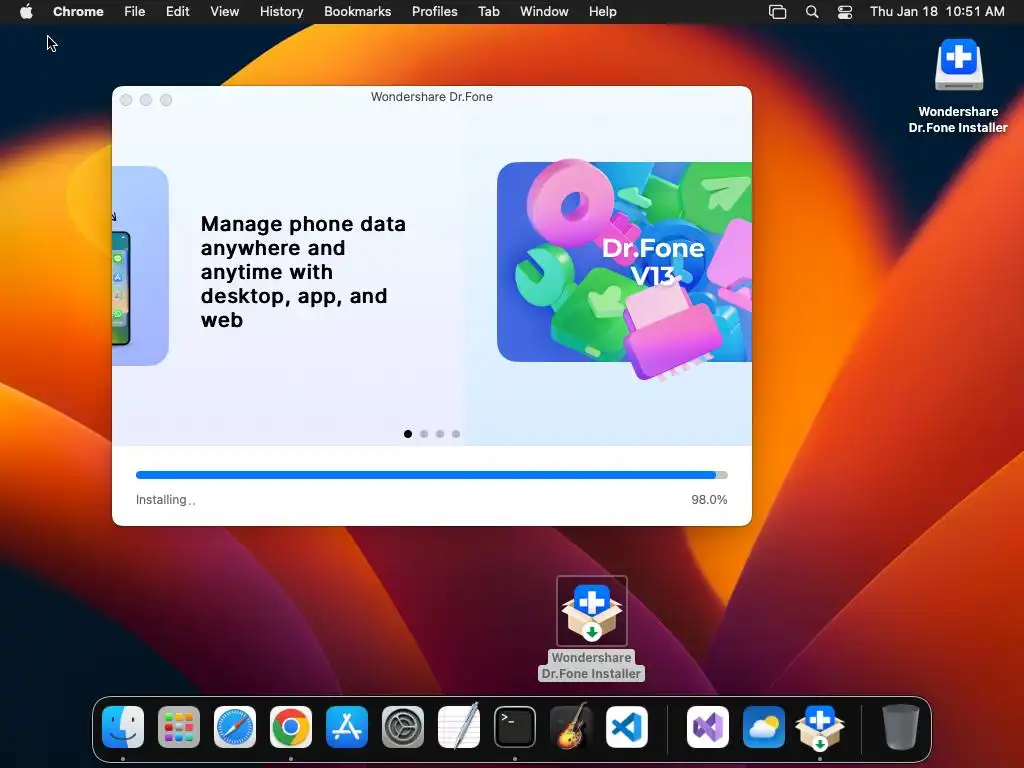The height and width of the screenshot is (768, 1024).
Task: Open the Edit menu
Action: (177, 12)
